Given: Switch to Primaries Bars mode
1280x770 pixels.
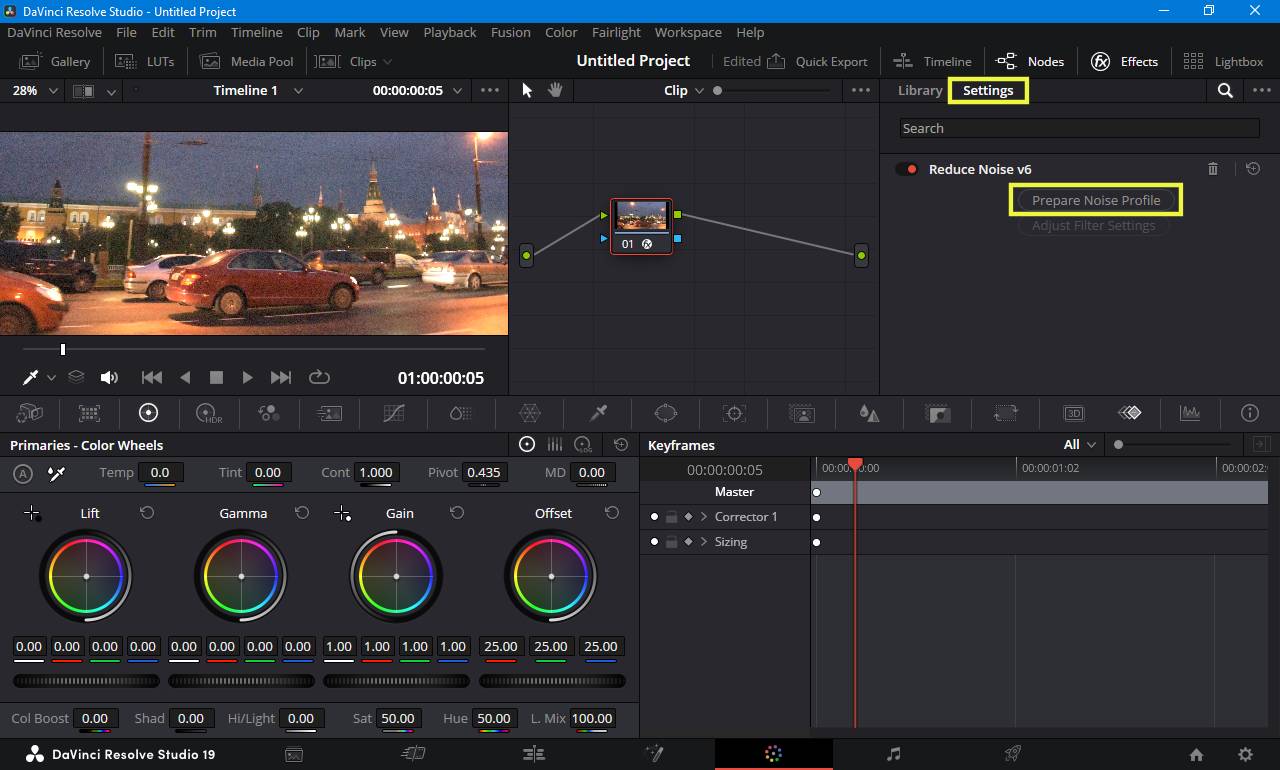Looking at the screenshot, I should [555, 445].
